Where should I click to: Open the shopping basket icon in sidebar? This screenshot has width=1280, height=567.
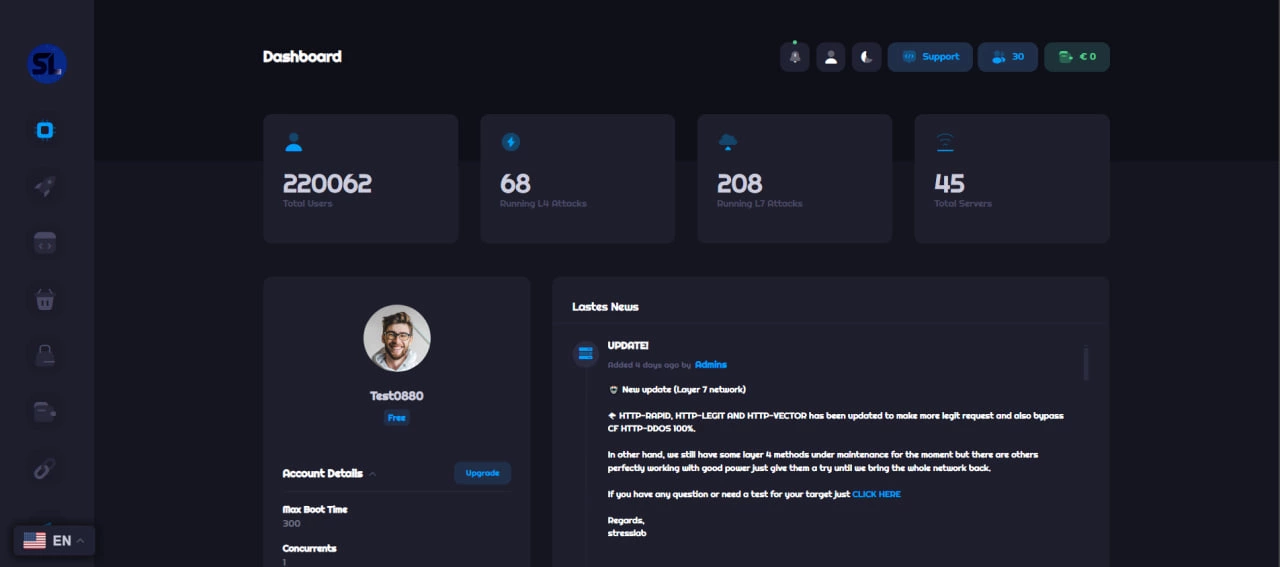[x=45, y=299]
